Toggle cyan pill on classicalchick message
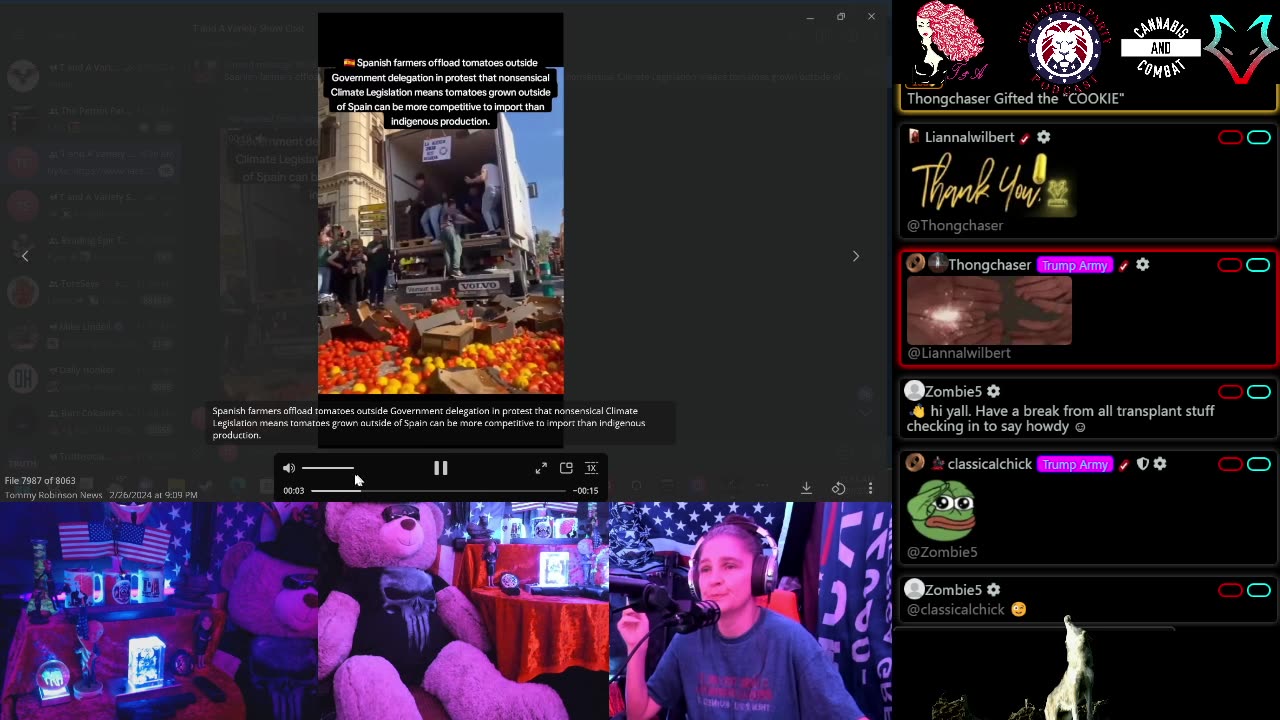The width and height of the screenshot is (1280, 720). (1259, 464)
